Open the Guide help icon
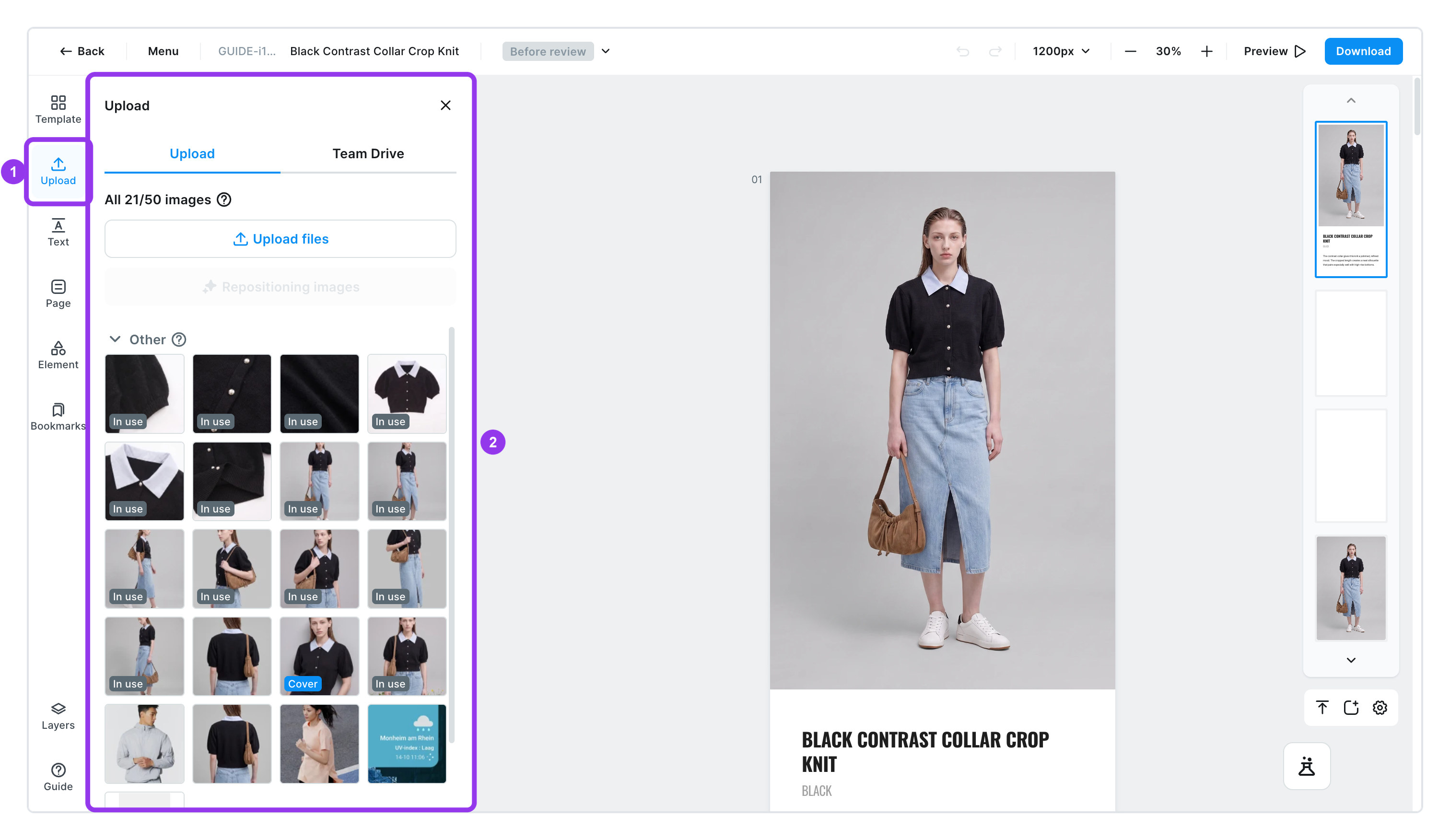This screenshot has width=1450, height=840. 58,777
